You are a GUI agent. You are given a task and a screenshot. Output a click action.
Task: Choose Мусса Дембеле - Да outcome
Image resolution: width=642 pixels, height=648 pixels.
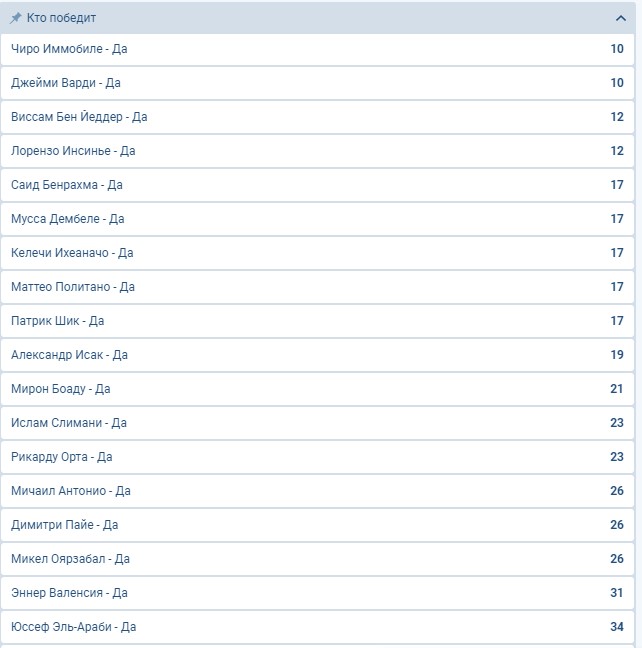click(317, 219)
